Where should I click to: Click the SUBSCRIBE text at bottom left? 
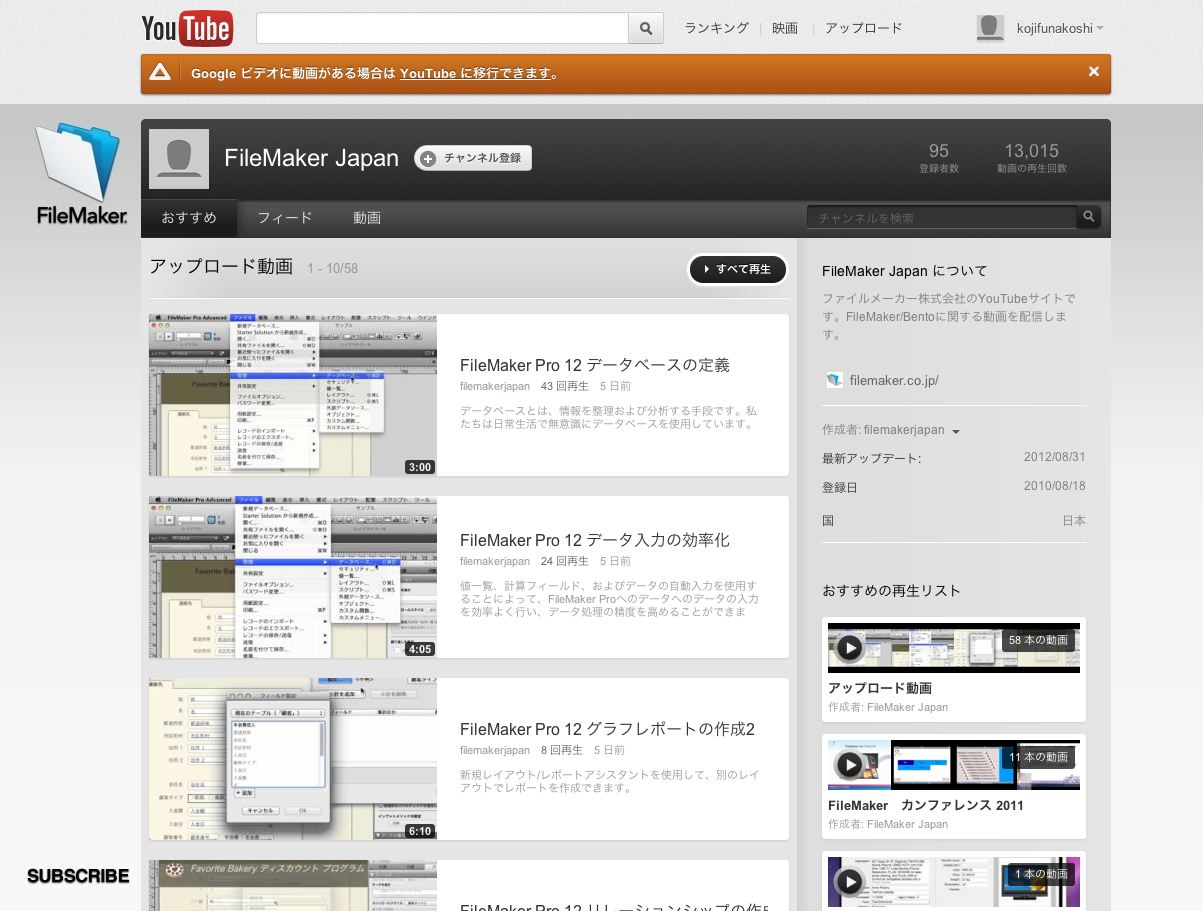pyautogui.click(x=78, y=876)
